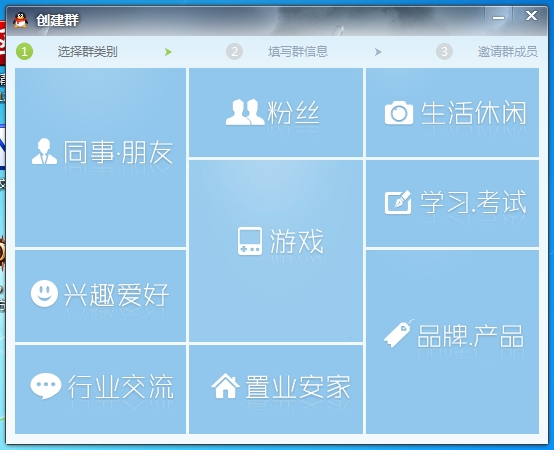
Task: Click step 3 邀请群成员 label
Action: pyautogui.click(x=507, y=52)
